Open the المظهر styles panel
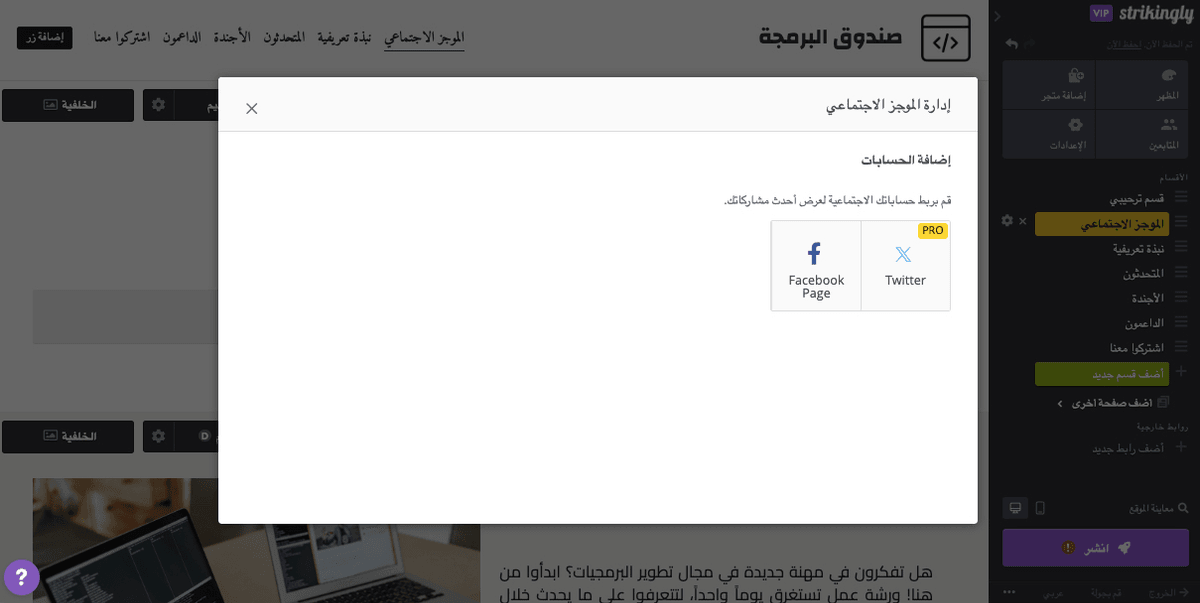 pyautogui.click(x=1143, y=84)
